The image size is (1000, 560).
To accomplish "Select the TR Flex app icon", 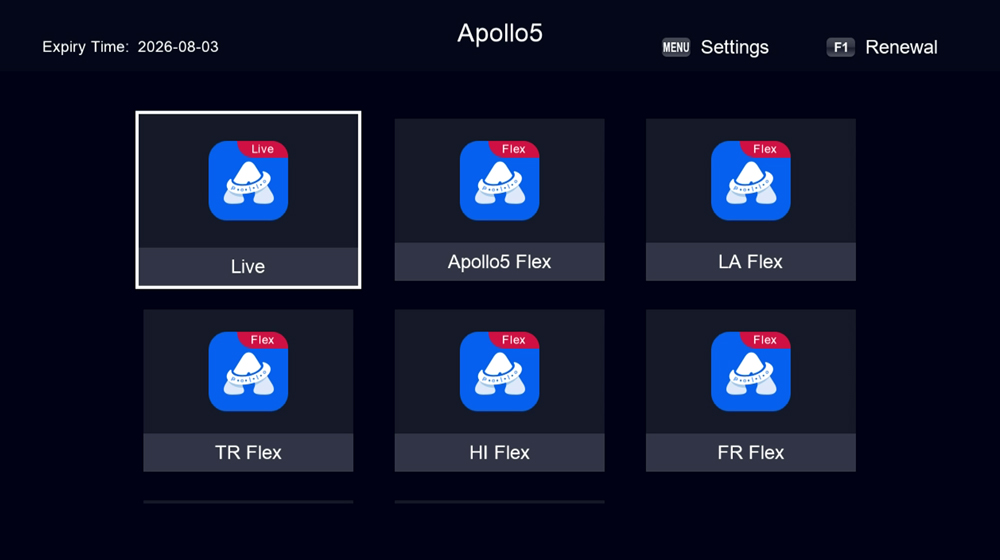I will click(248, 372).
